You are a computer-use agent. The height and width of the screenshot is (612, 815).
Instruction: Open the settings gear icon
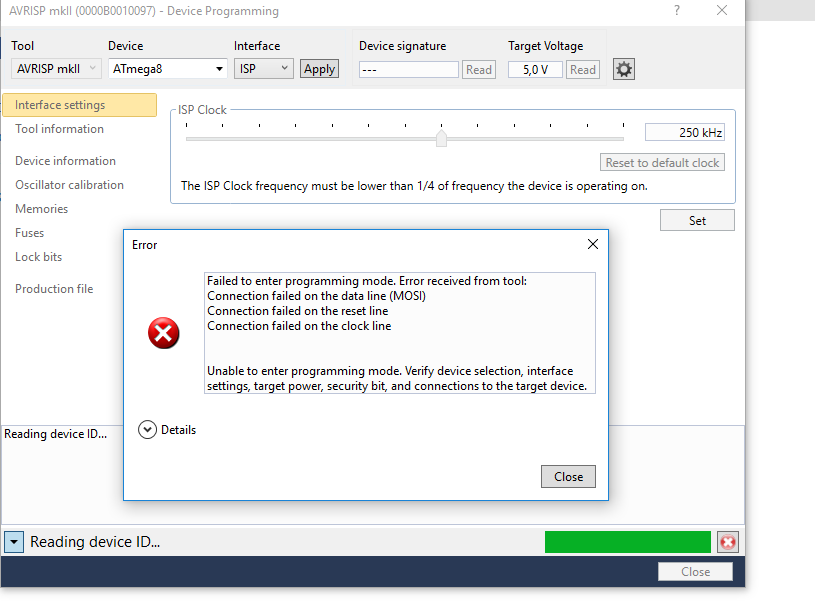(623, 69)
